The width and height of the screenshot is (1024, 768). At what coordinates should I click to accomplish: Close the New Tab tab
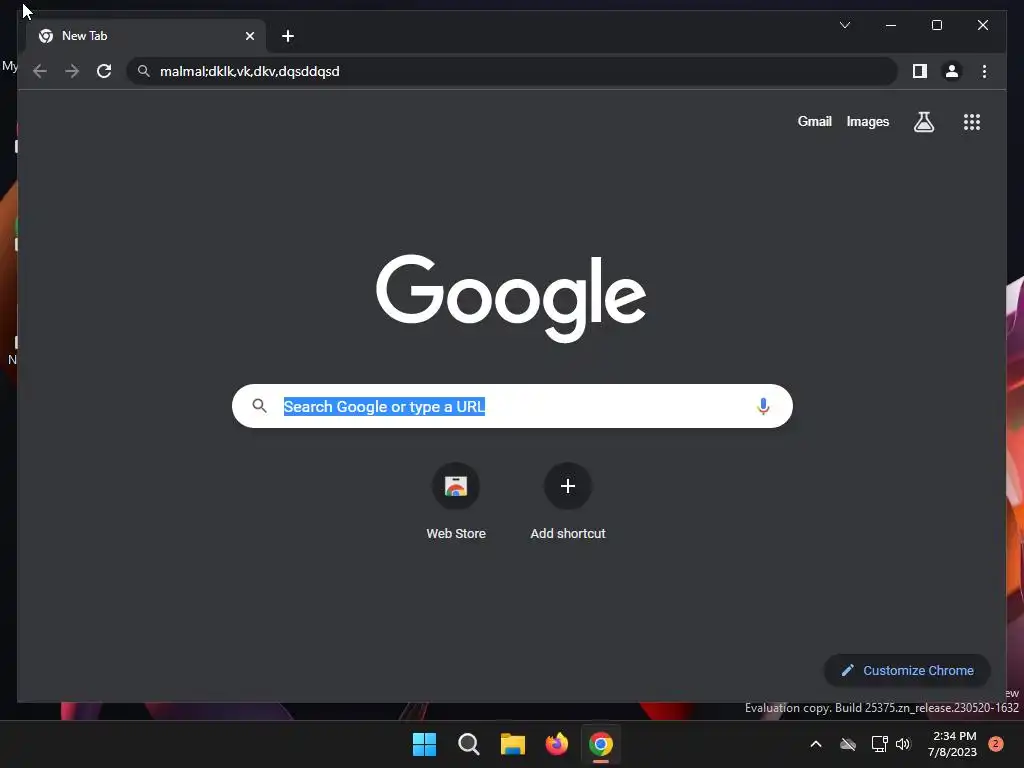249,36
